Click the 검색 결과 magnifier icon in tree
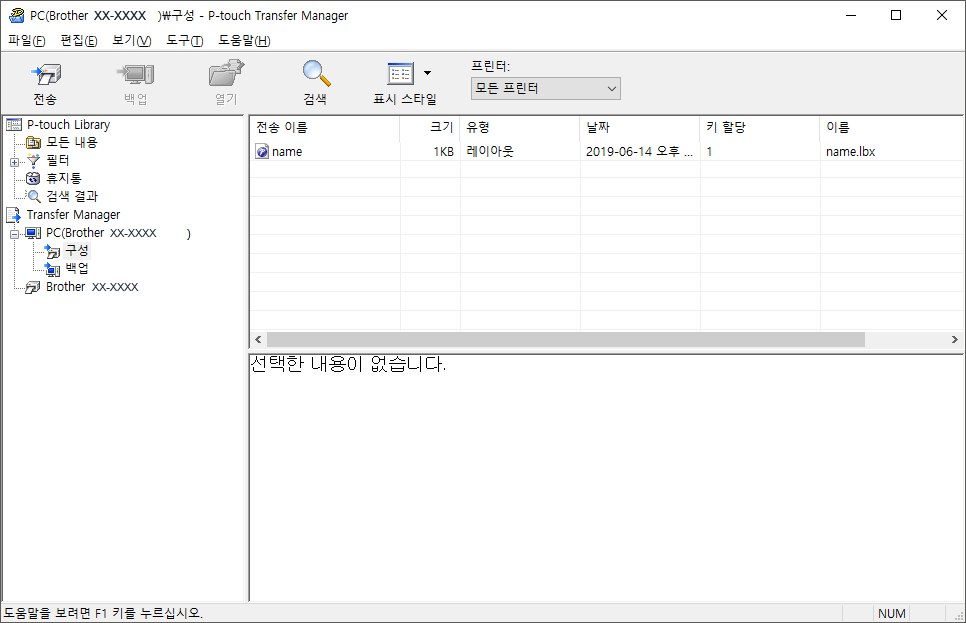 pyautogui.click(x=34, y=197)
